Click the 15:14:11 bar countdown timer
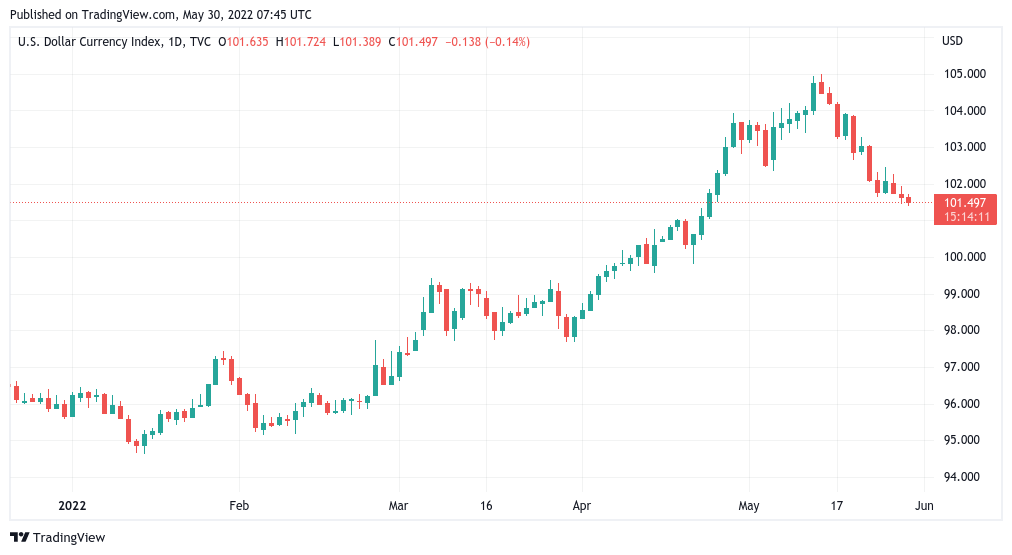This screenshot has width=1012, height=555. click(965, 216)
